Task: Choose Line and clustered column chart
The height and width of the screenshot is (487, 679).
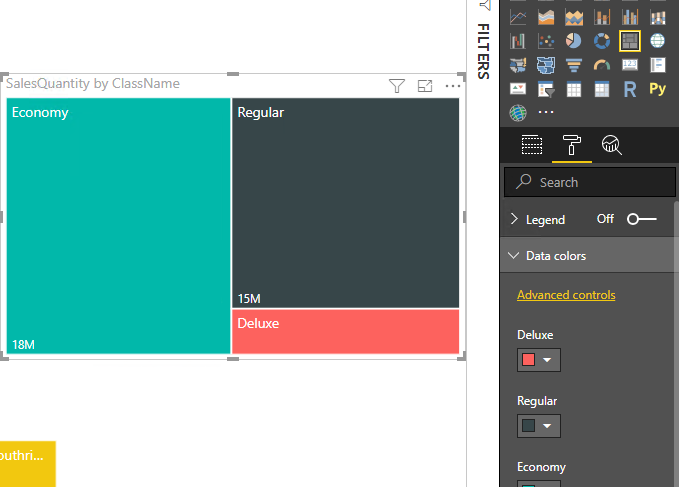Action: point(630,17)
